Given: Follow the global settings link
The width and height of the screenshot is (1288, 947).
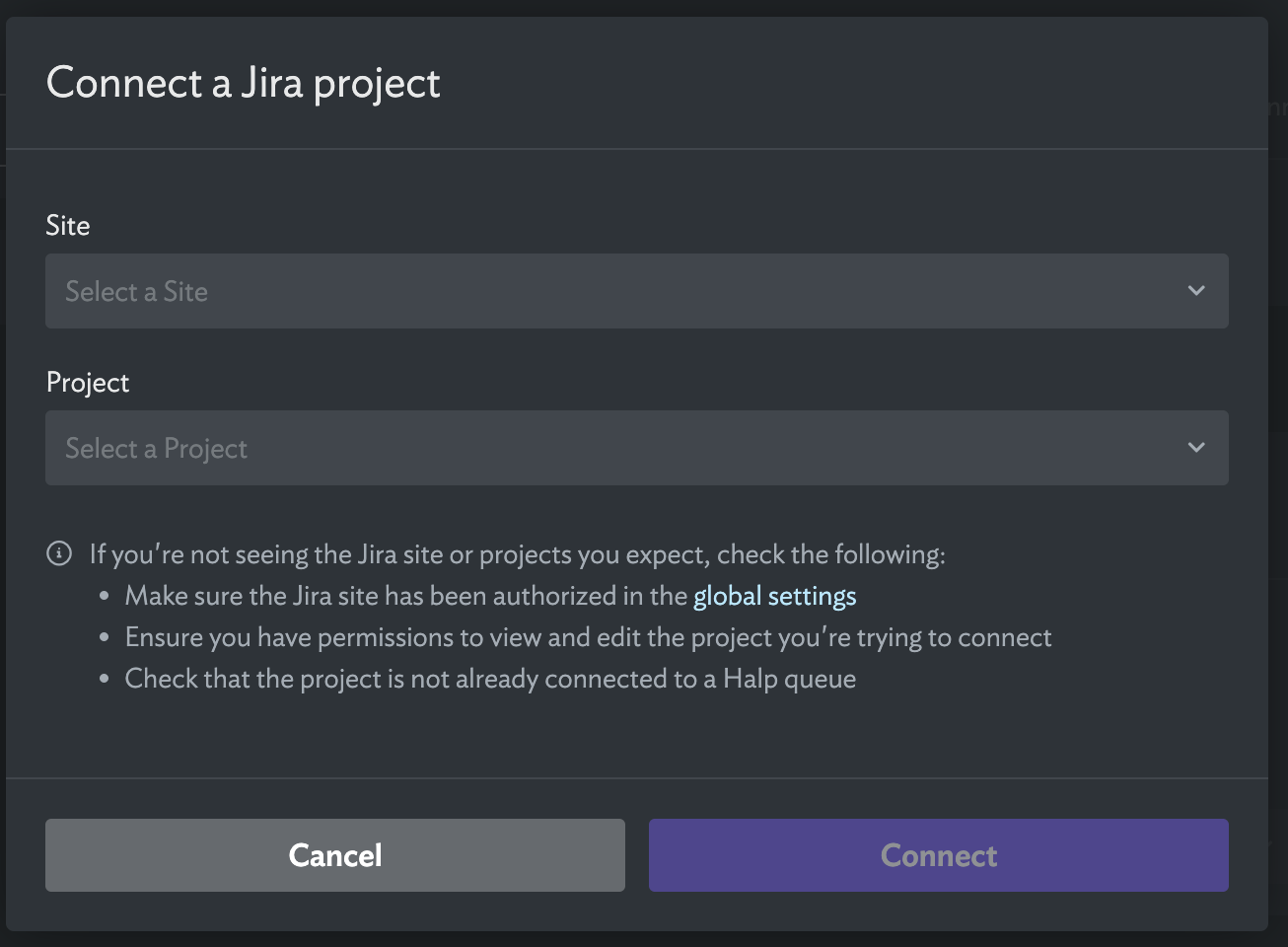Looking at the screenshot, I should tap(774, 596).
